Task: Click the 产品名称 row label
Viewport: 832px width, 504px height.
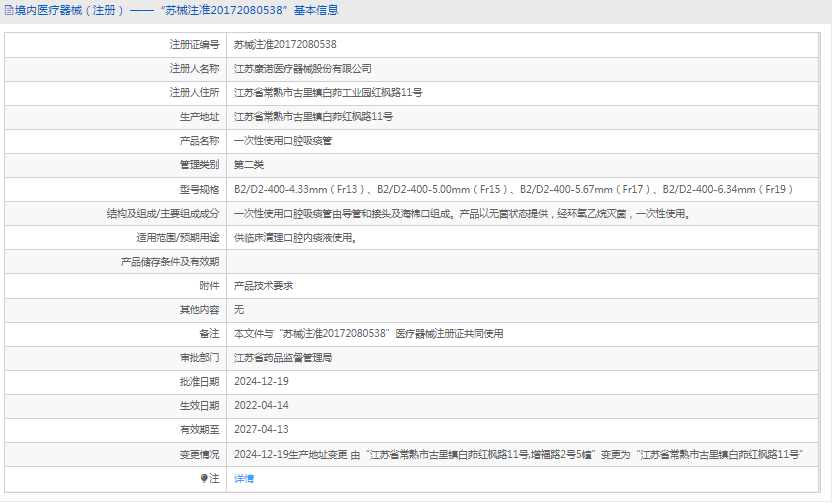Action: pos(200,141)
